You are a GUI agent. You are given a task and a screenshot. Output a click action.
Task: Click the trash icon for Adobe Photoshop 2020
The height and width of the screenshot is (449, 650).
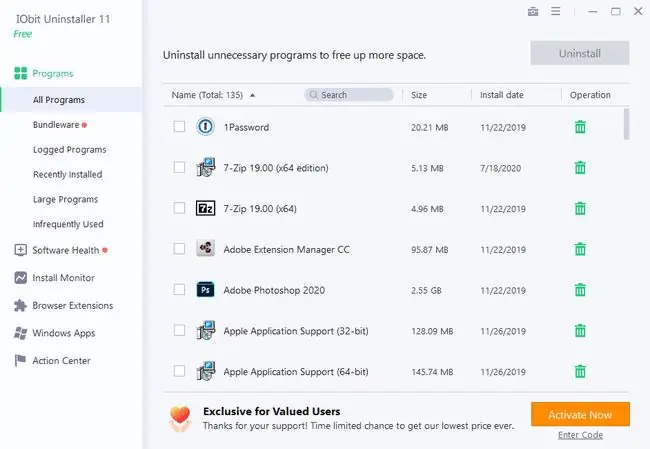(x=580, y=290)
